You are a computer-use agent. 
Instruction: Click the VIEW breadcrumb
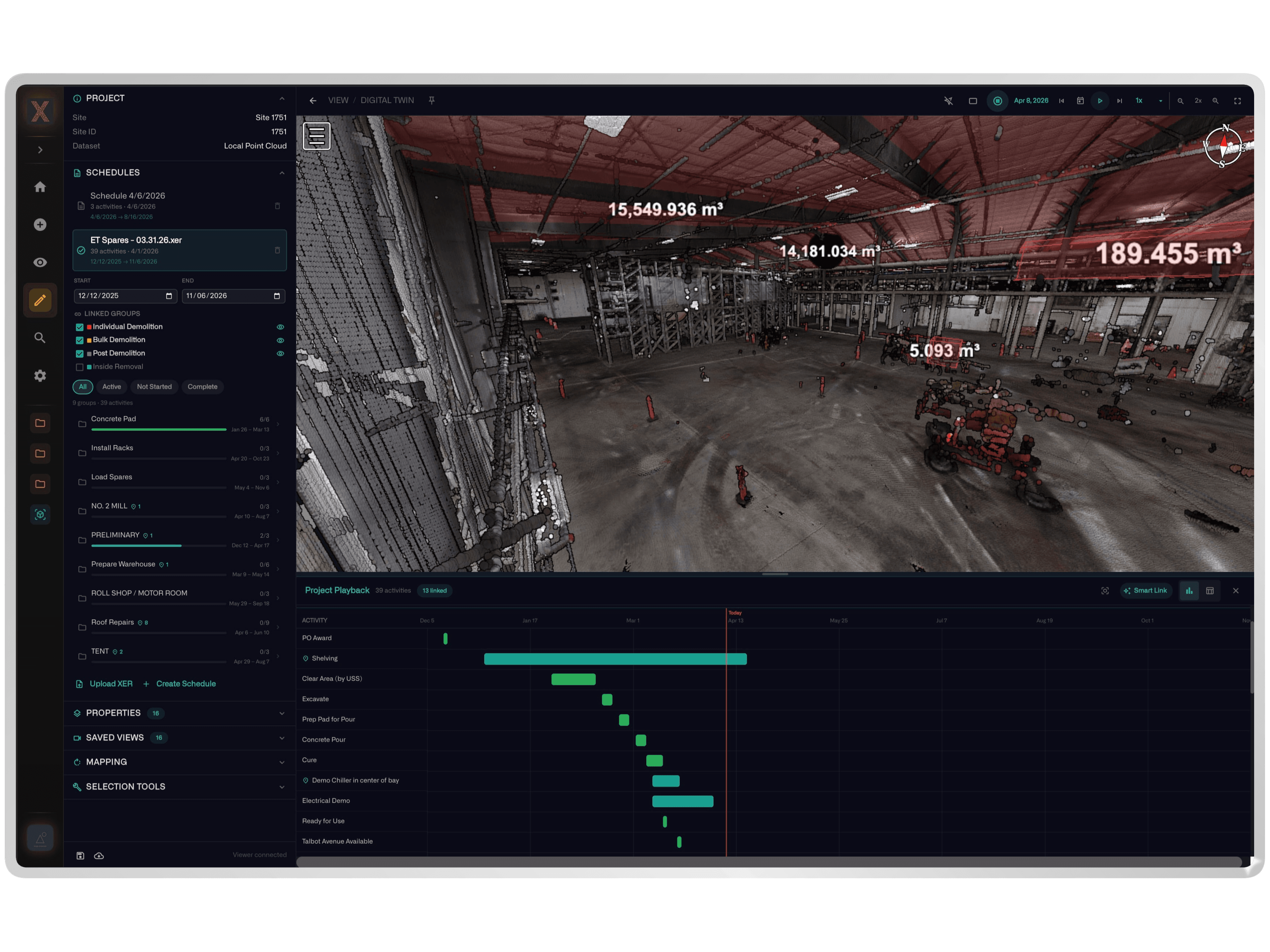point(338,100)
